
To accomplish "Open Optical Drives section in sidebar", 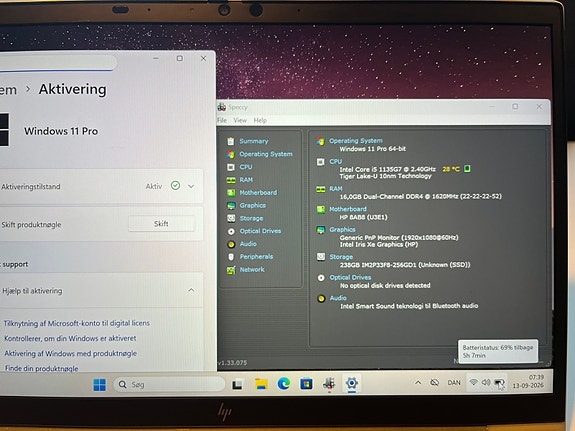I will [260, 231].
